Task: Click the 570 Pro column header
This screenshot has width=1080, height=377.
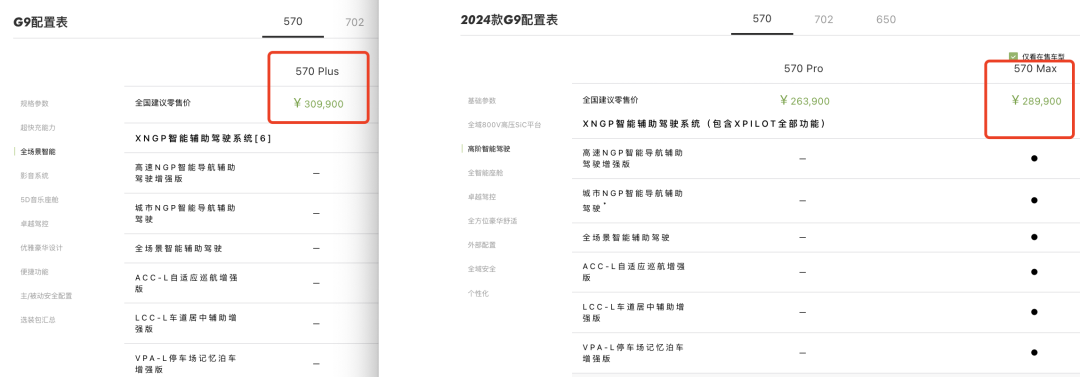Action: click(803, 68)
